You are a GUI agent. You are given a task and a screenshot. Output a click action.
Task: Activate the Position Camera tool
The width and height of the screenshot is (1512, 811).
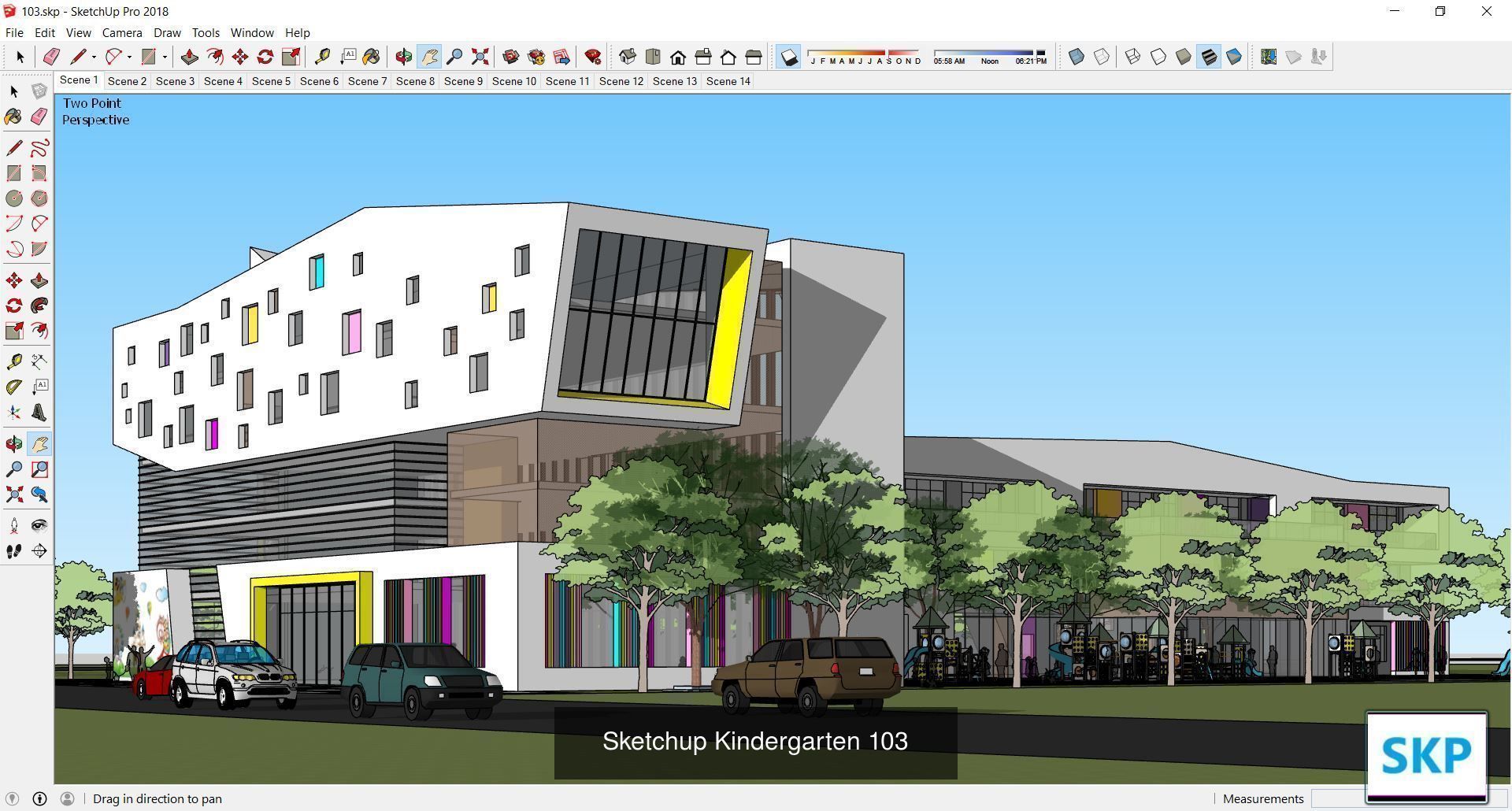click(x=14, y=526)
